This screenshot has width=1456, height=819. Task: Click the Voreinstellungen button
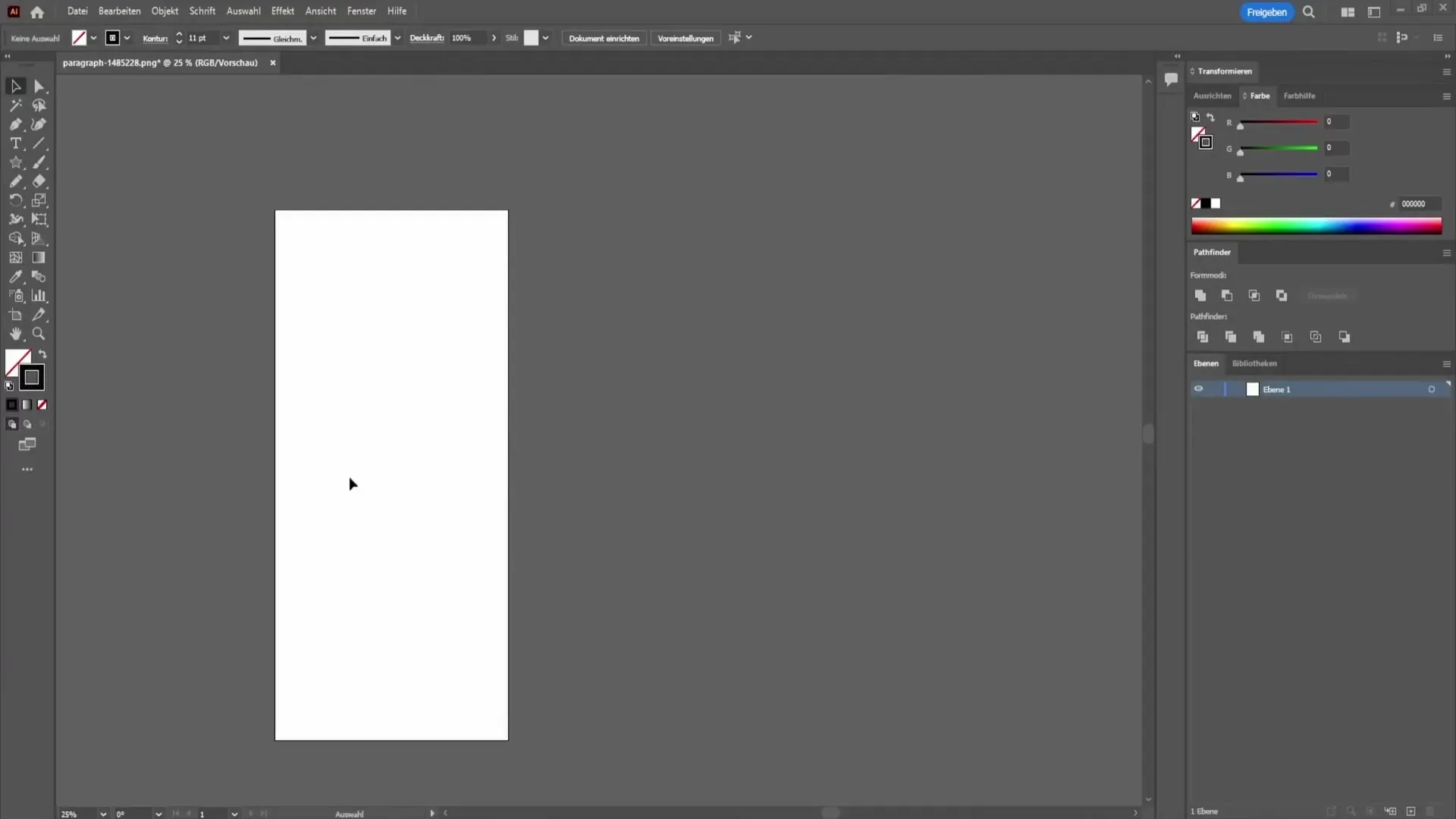click(685, 38)
